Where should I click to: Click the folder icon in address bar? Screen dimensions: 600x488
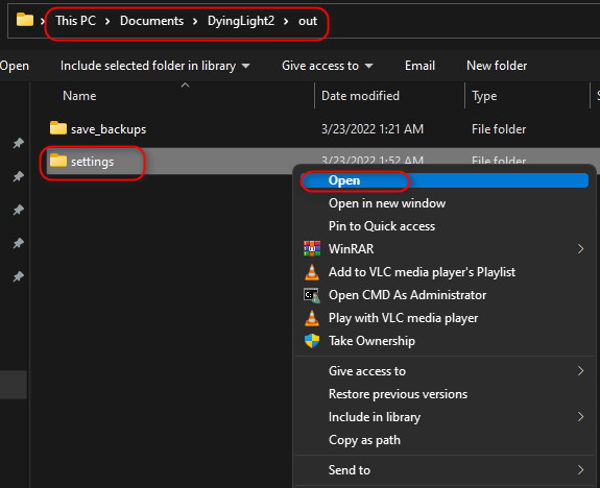click(x=25, y=20)
